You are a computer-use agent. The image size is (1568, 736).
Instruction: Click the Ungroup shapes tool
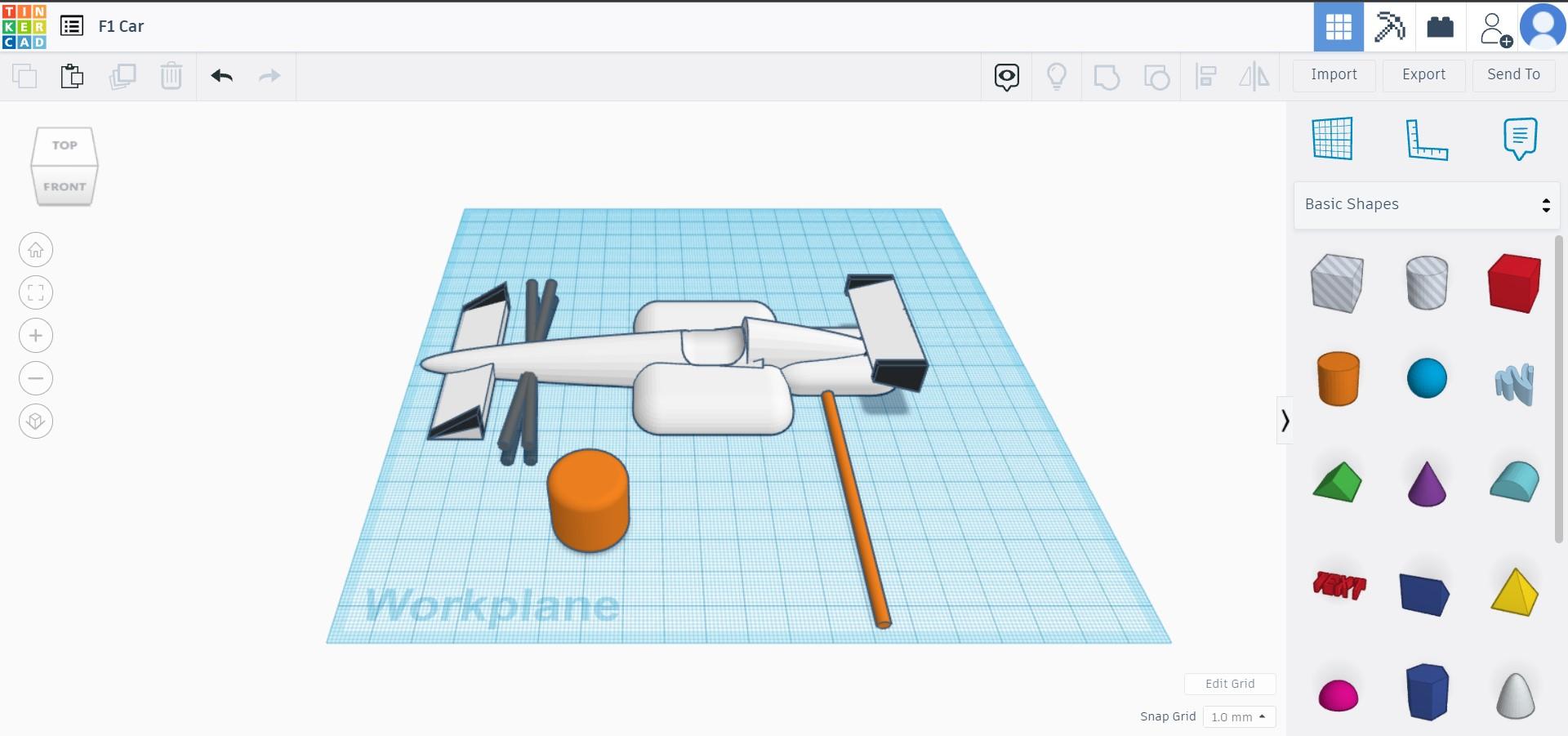[1156, 77]
